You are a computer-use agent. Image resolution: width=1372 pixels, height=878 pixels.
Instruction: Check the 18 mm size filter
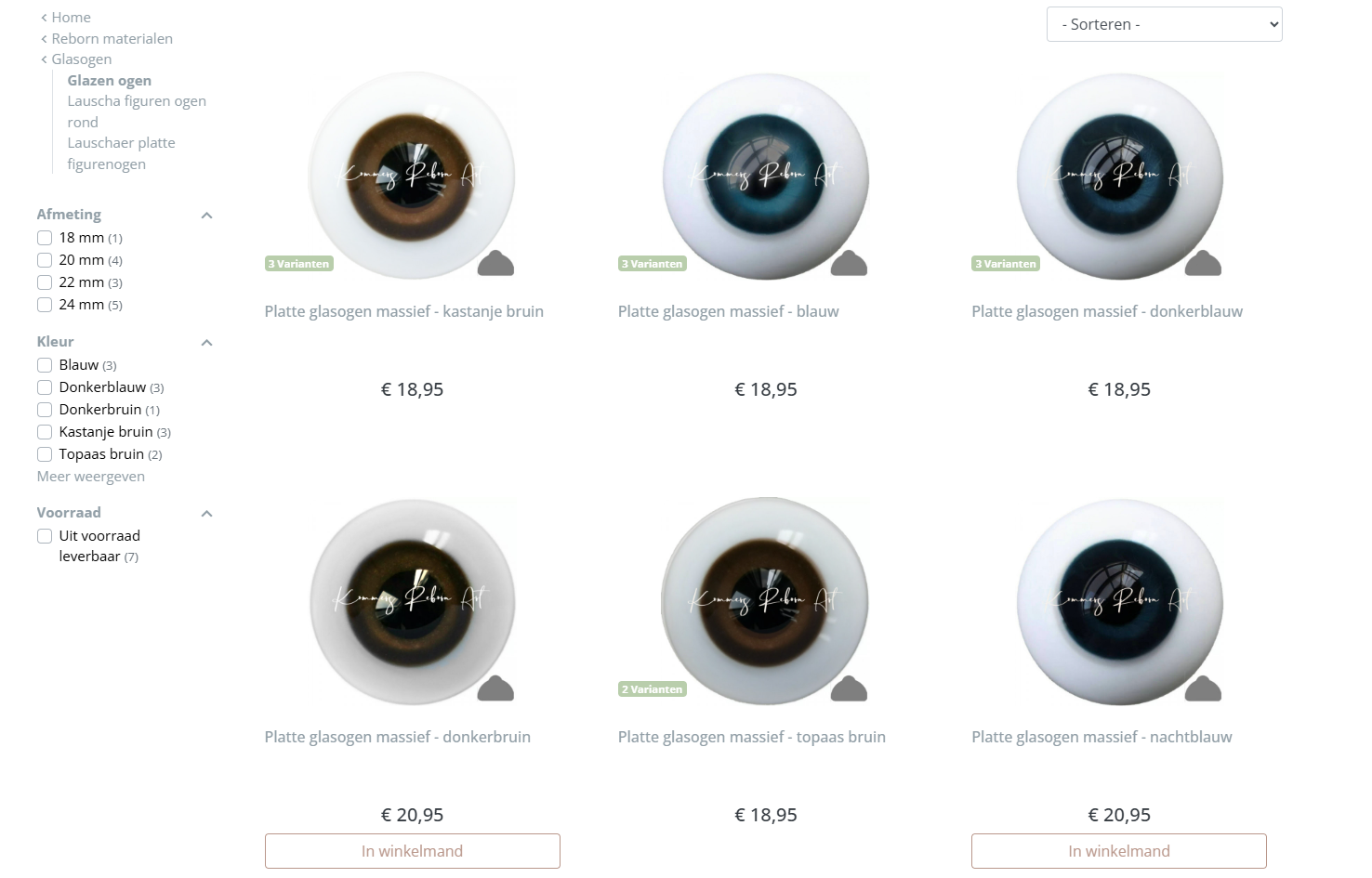45,238
